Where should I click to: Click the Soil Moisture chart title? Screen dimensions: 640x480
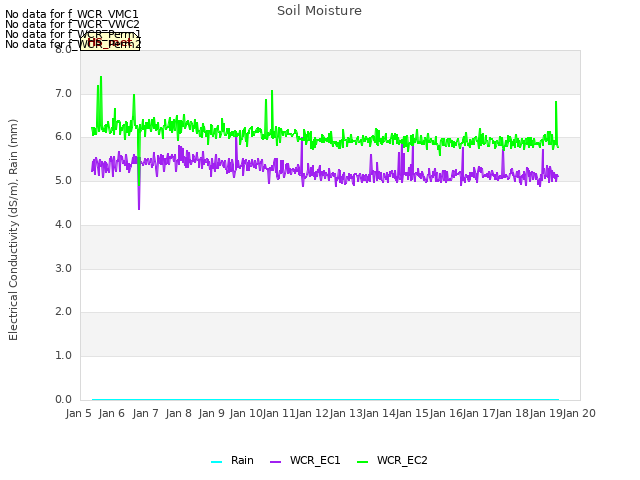pyautogui.click(x=319, y=11)
